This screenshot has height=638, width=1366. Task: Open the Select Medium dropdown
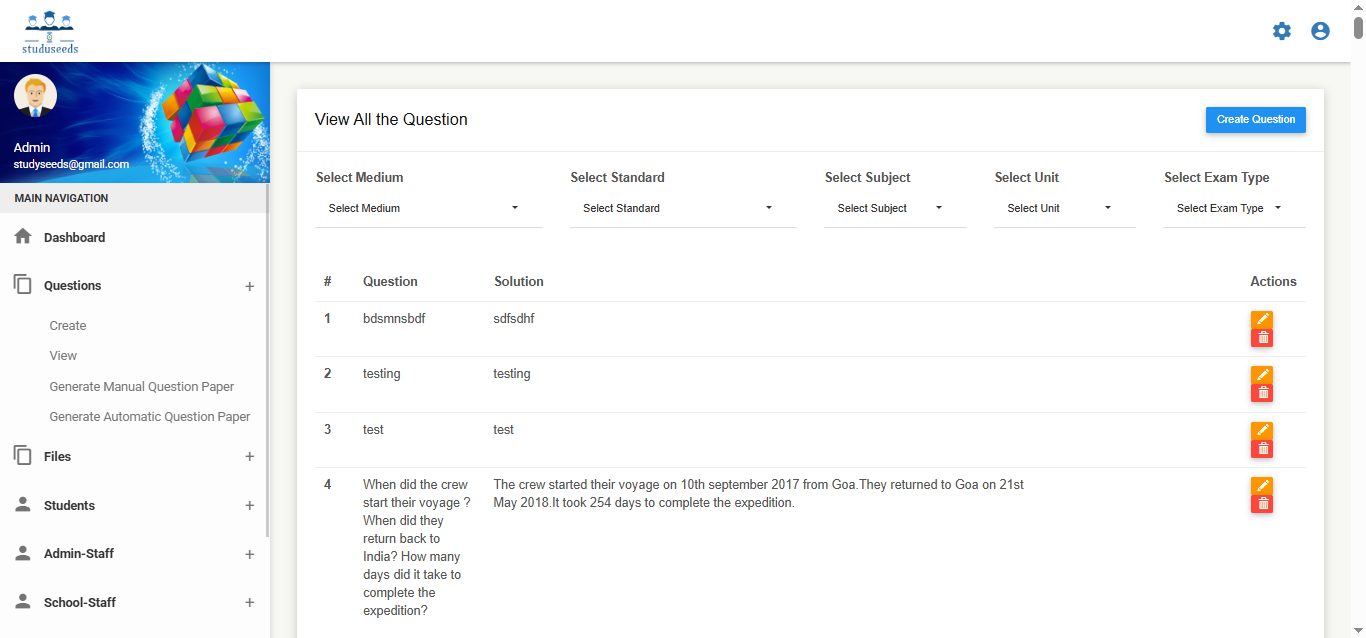click(428, 208)
